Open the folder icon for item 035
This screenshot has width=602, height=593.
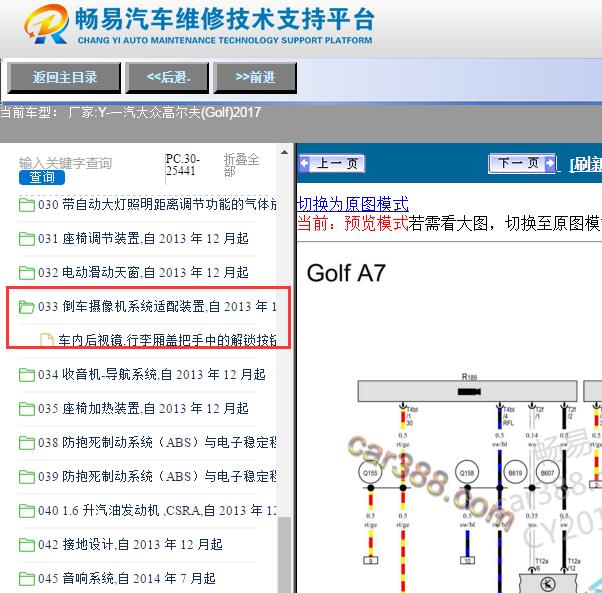coord(26,409)
